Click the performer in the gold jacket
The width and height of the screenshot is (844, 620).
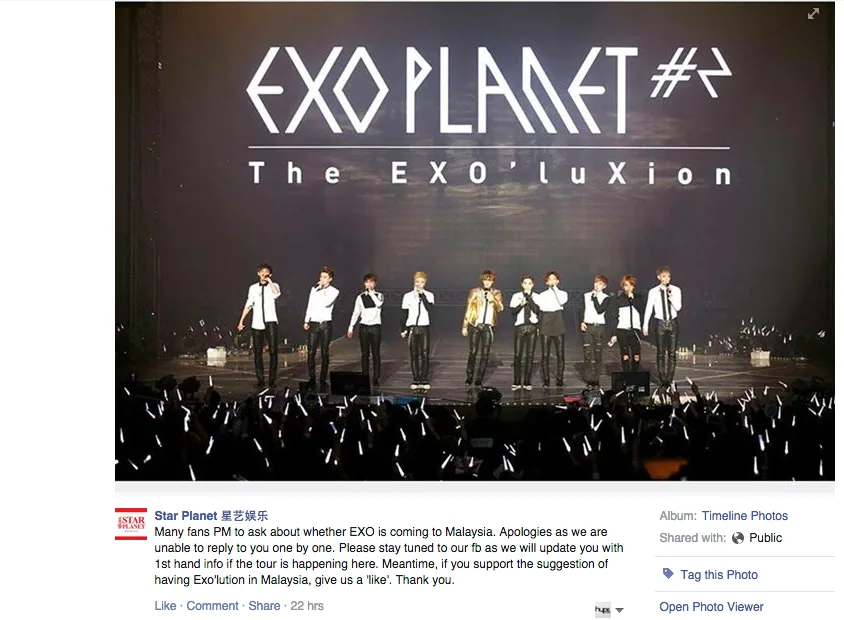[x=482, y=328]
